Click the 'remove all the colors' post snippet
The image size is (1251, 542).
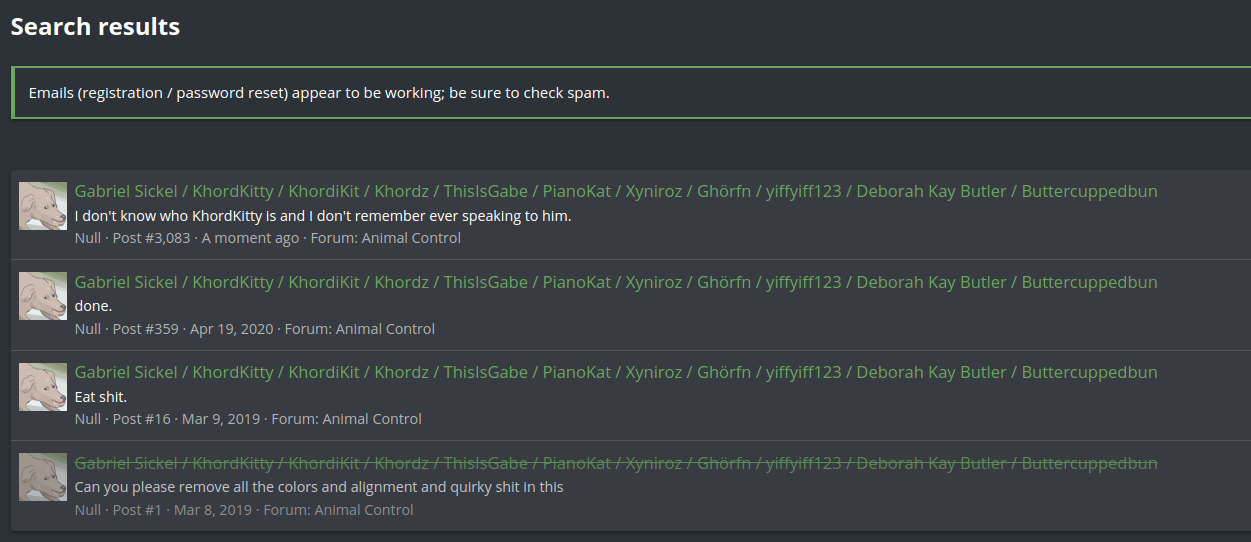319,487
